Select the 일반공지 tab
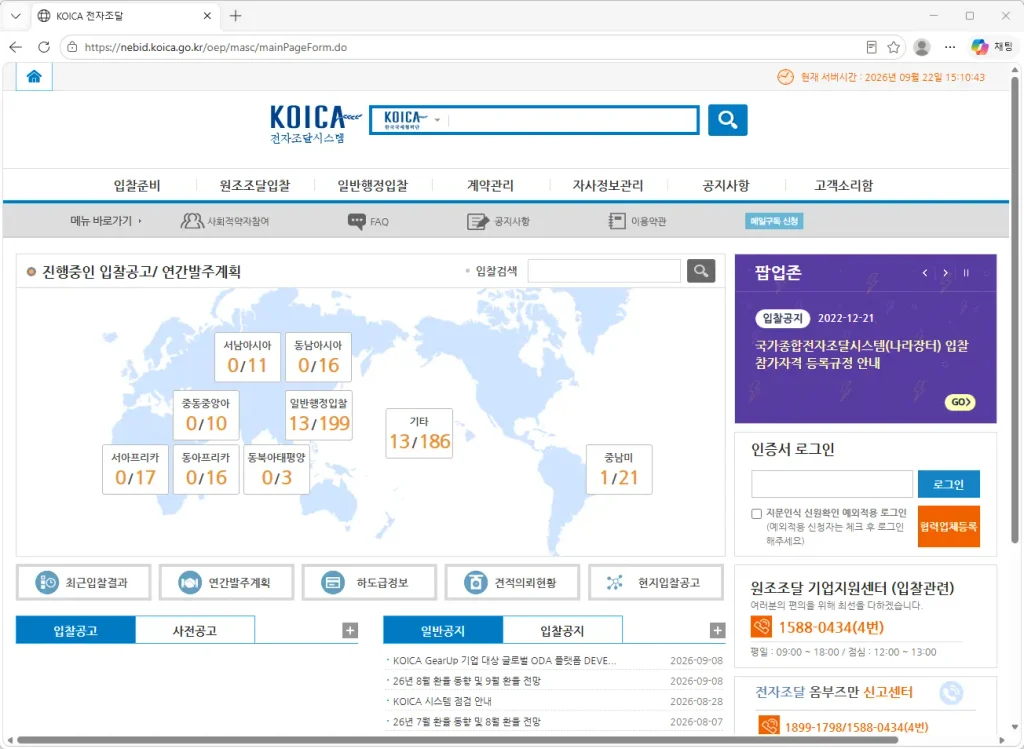The height and width of the screenshot is (749, 1024). tap(443, 630)
